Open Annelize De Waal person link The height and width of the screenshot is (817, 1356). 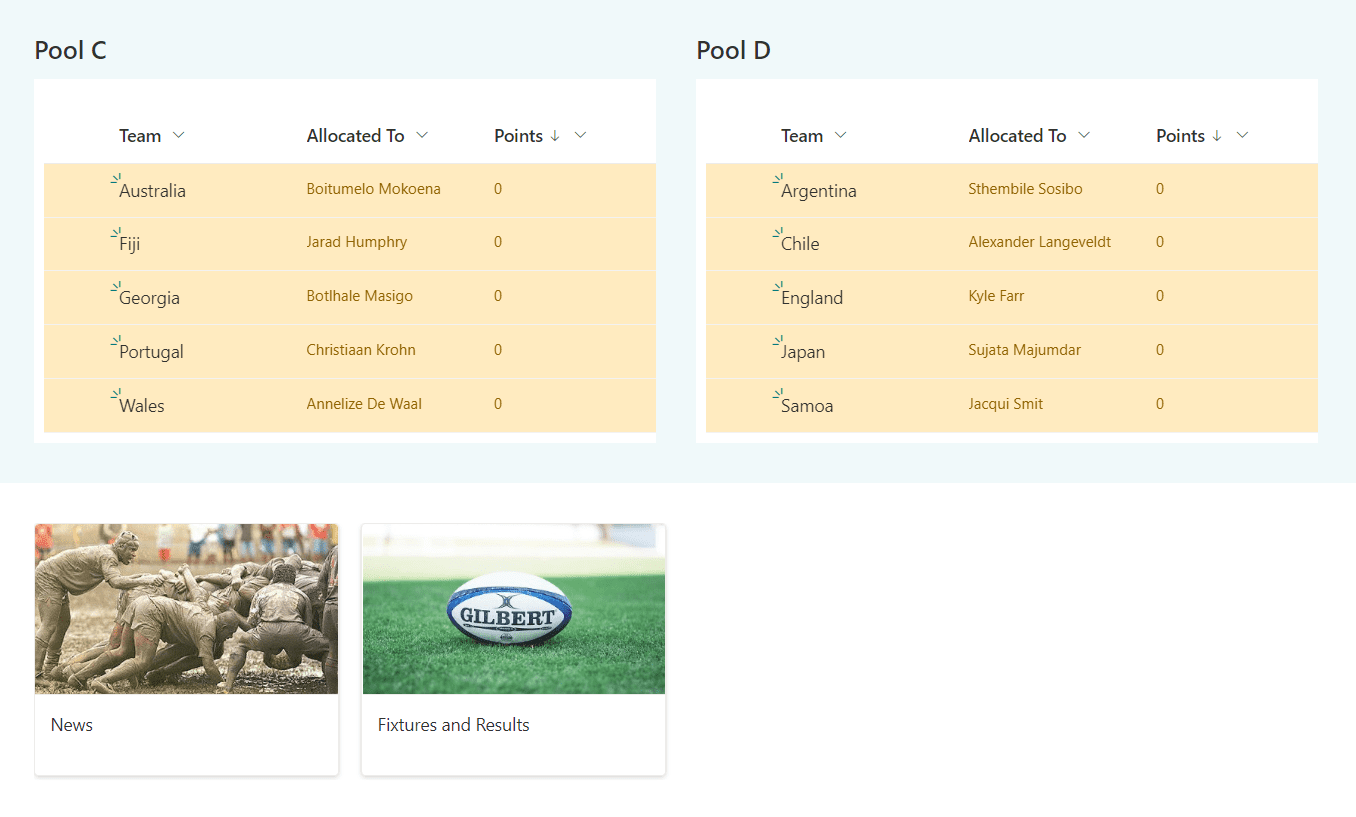tap(364, 404)
